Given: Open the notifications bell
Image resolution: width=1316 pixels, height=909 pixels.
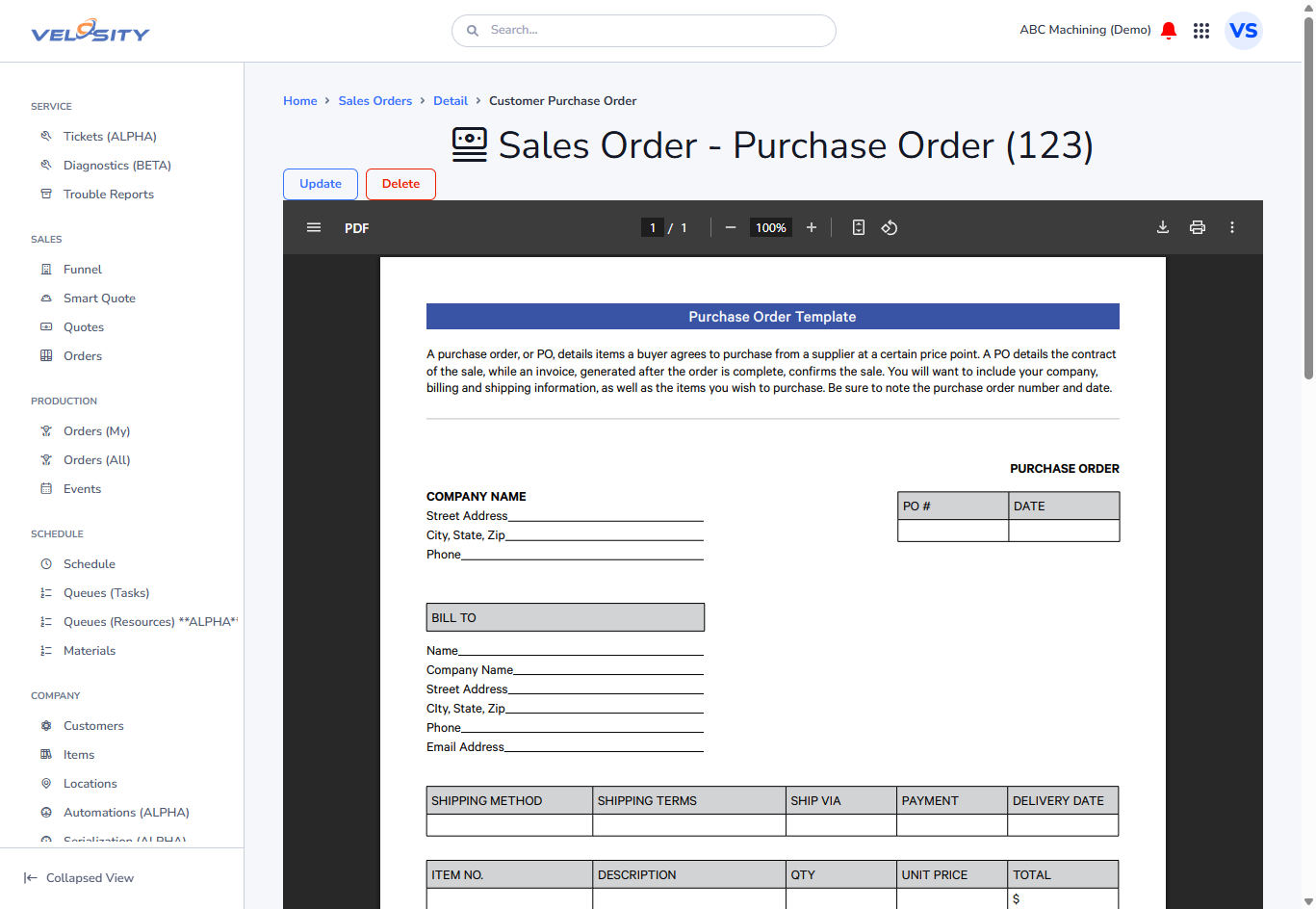Looking at the screenshot, I should coord(1169,31).
